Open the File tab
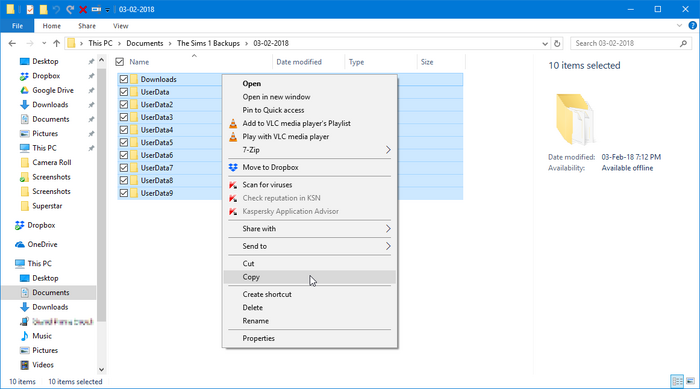 [17, 26]
